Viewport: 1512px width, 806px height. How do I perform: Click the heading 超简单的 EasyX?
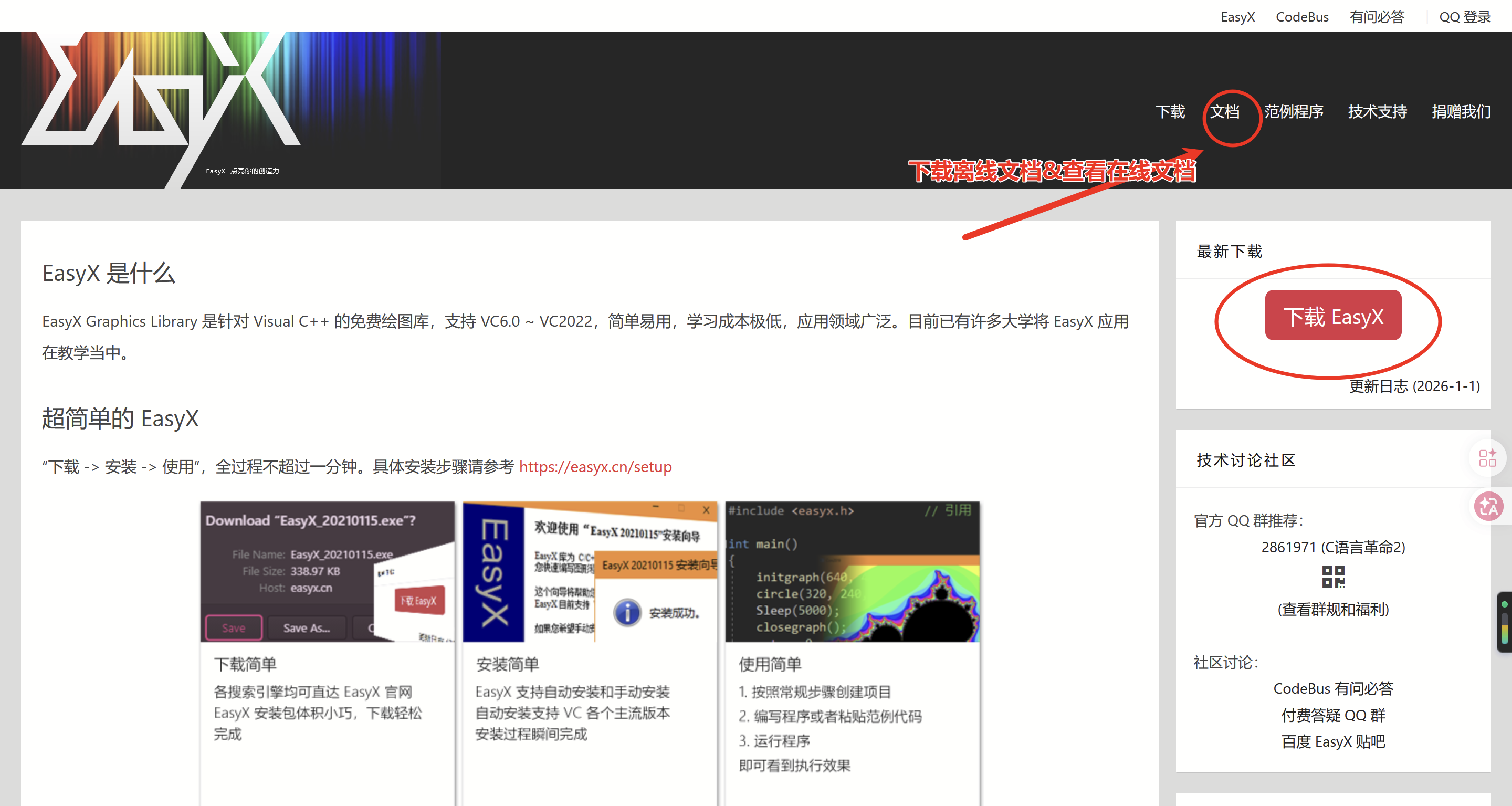[120, 419]
